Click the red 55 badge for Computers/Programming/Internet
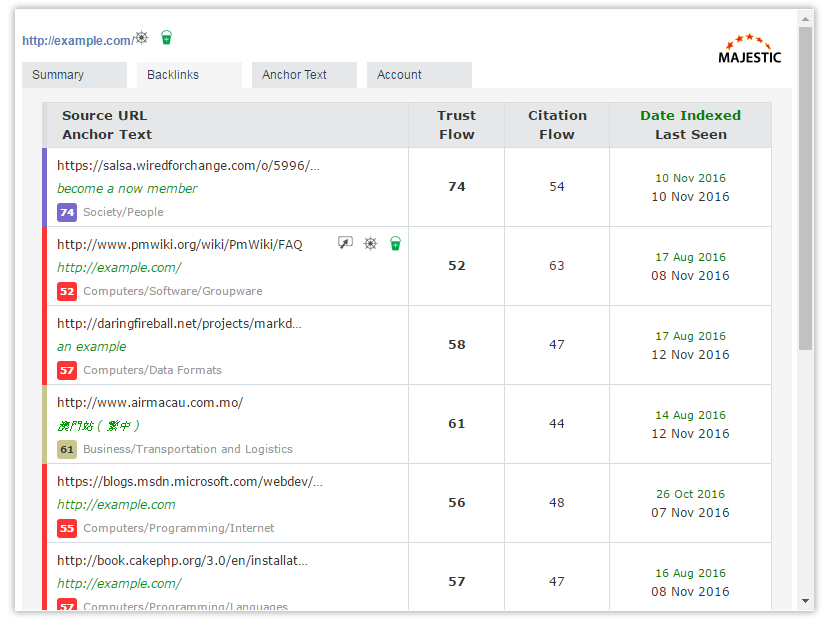Image resolution: width=830 pixels, height=620 pixels. click(67, 528)
